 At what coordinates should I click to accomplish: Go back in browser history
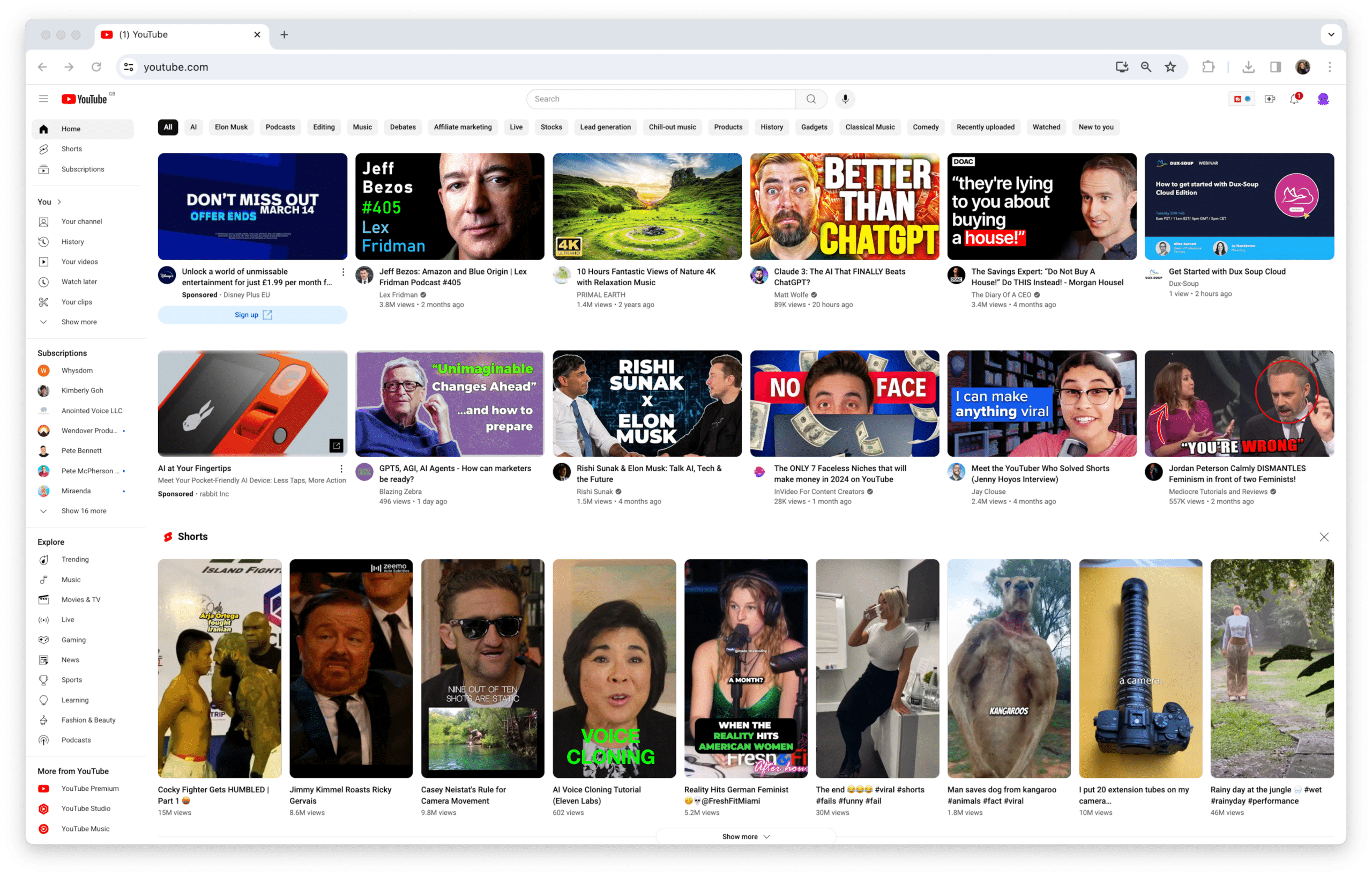[x=42, y=66]
